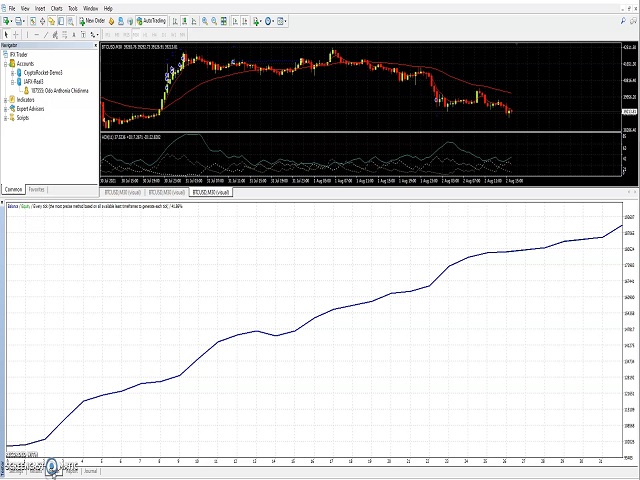This screenshot has width=640, height=480.
Task: Open the MetaEditor icon
Action: pos(111,21)
